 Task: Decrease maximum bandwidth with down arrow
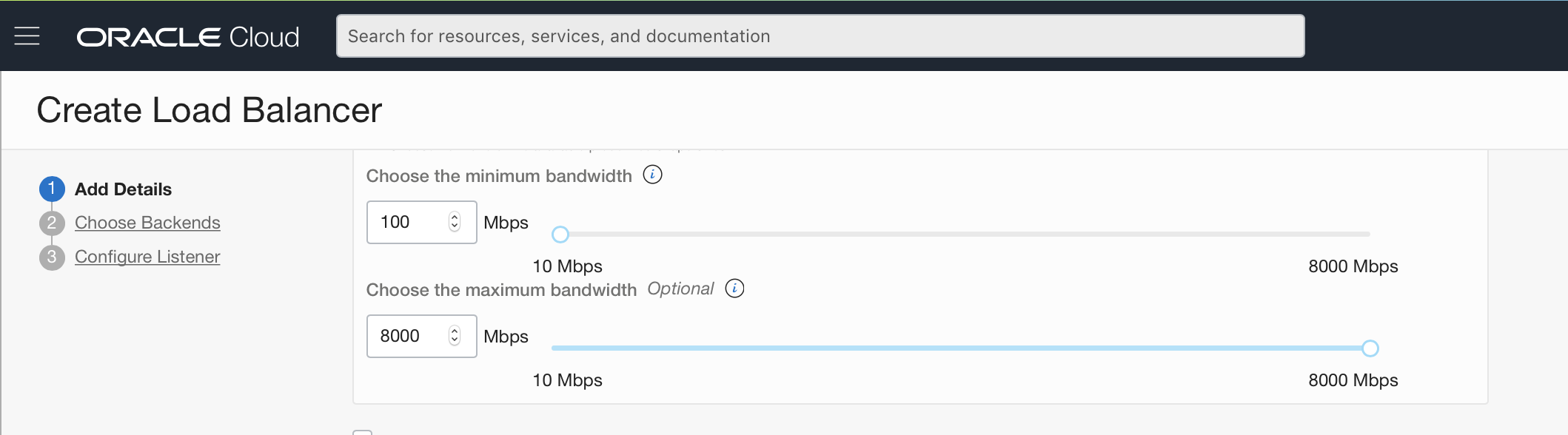[455, 341]
